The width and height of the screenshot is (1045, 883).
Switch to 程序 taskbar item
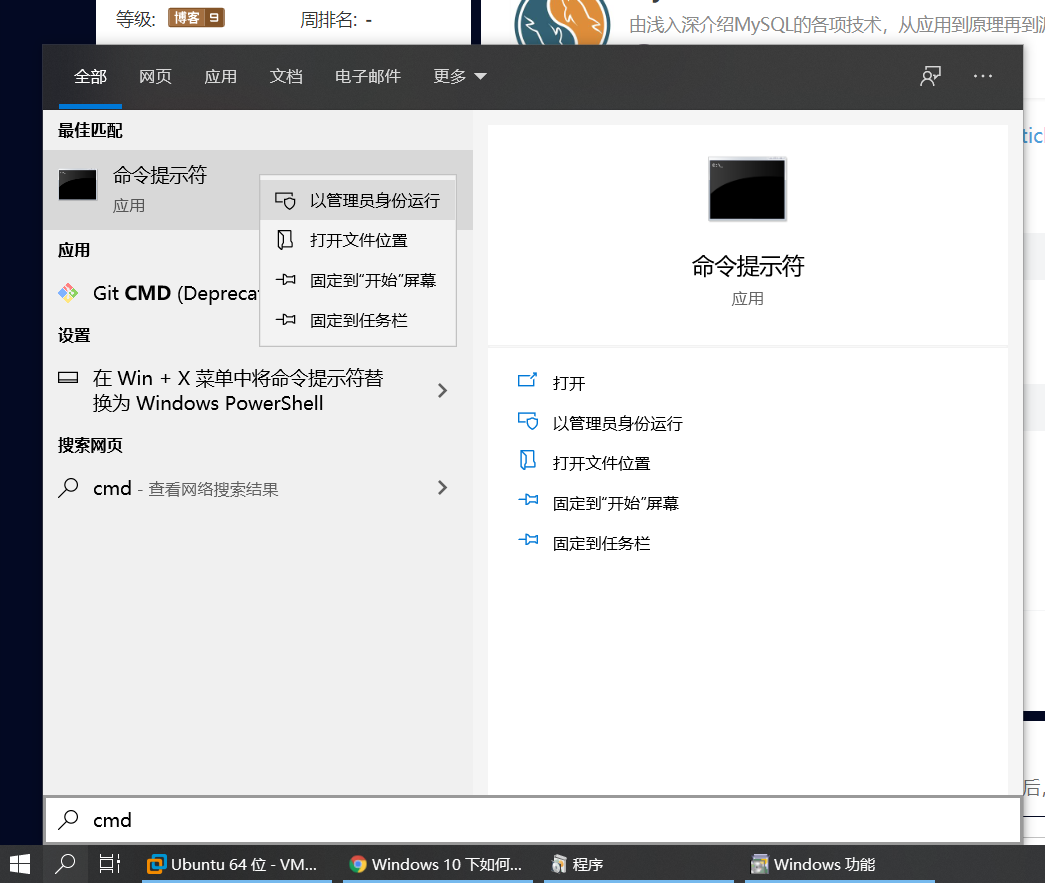coord(638,864)
